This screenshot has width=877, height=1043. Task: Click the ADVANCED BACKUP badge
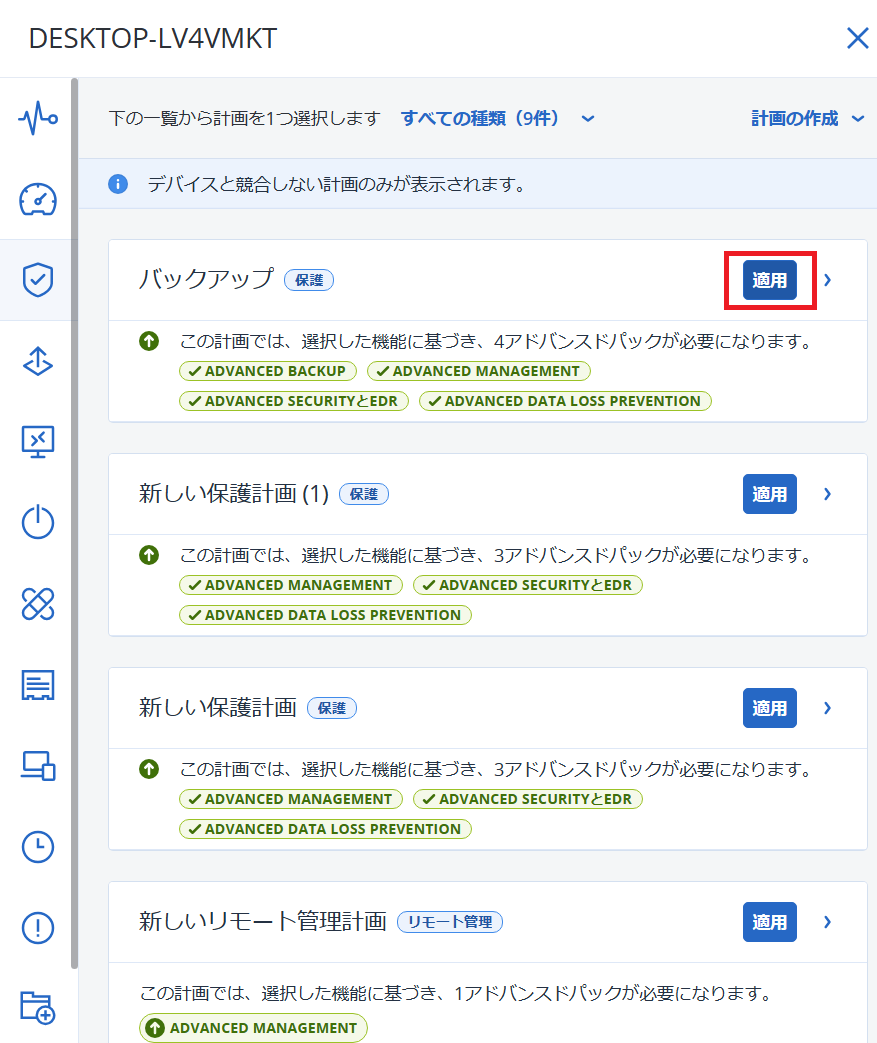pos(267,371)
